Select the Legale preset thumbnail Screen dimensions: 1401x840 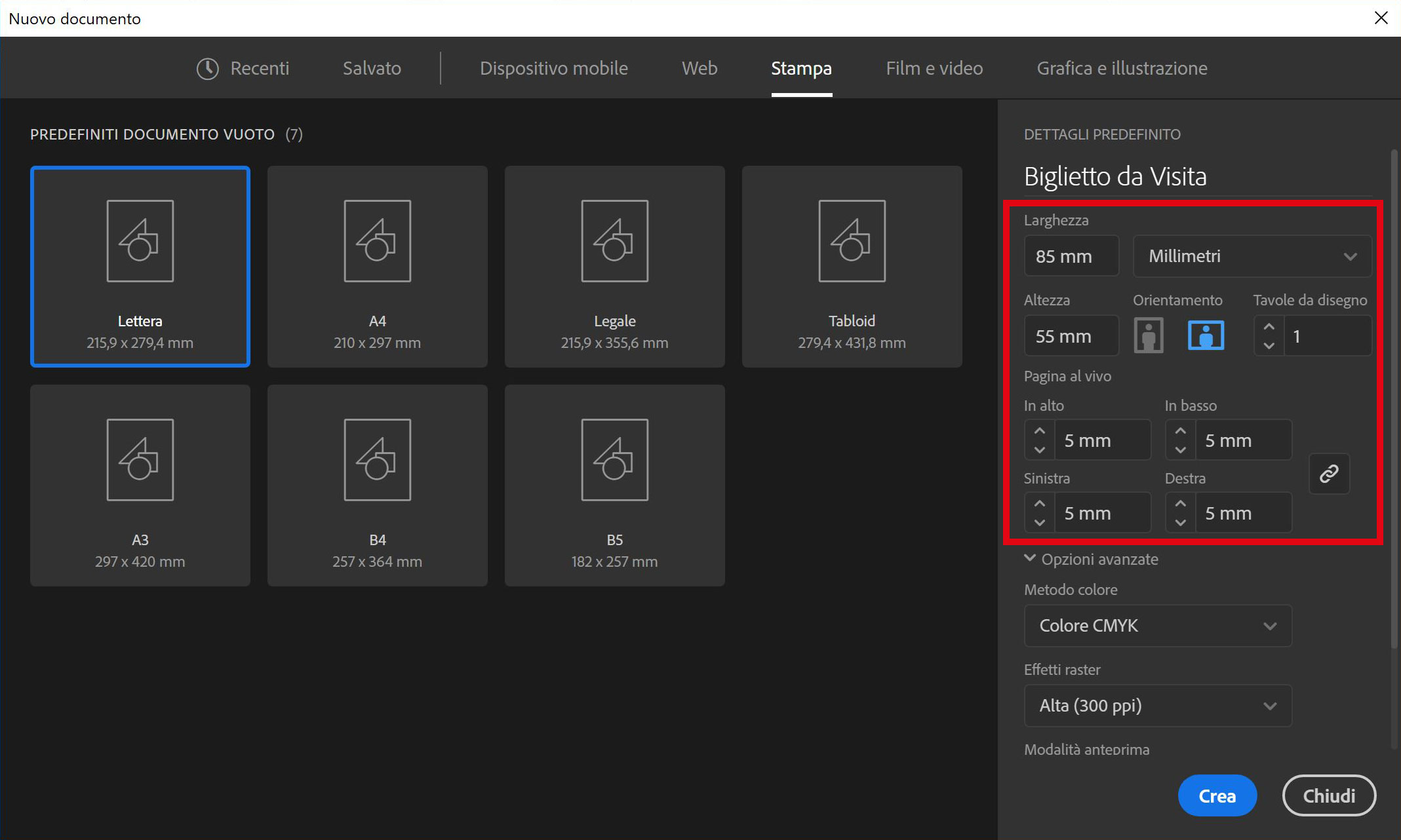614,266
